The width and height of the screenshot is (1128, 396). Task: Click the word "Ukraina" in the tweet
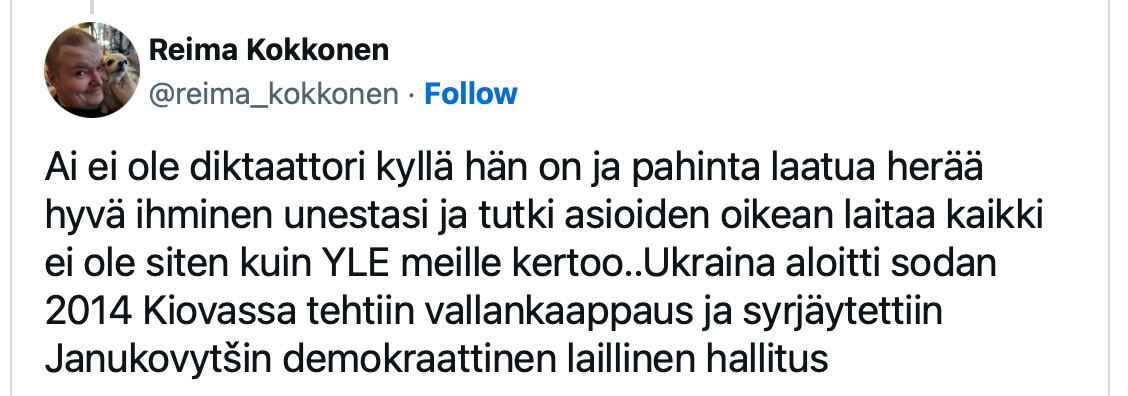pyautogui.click(x=711, y=264)
